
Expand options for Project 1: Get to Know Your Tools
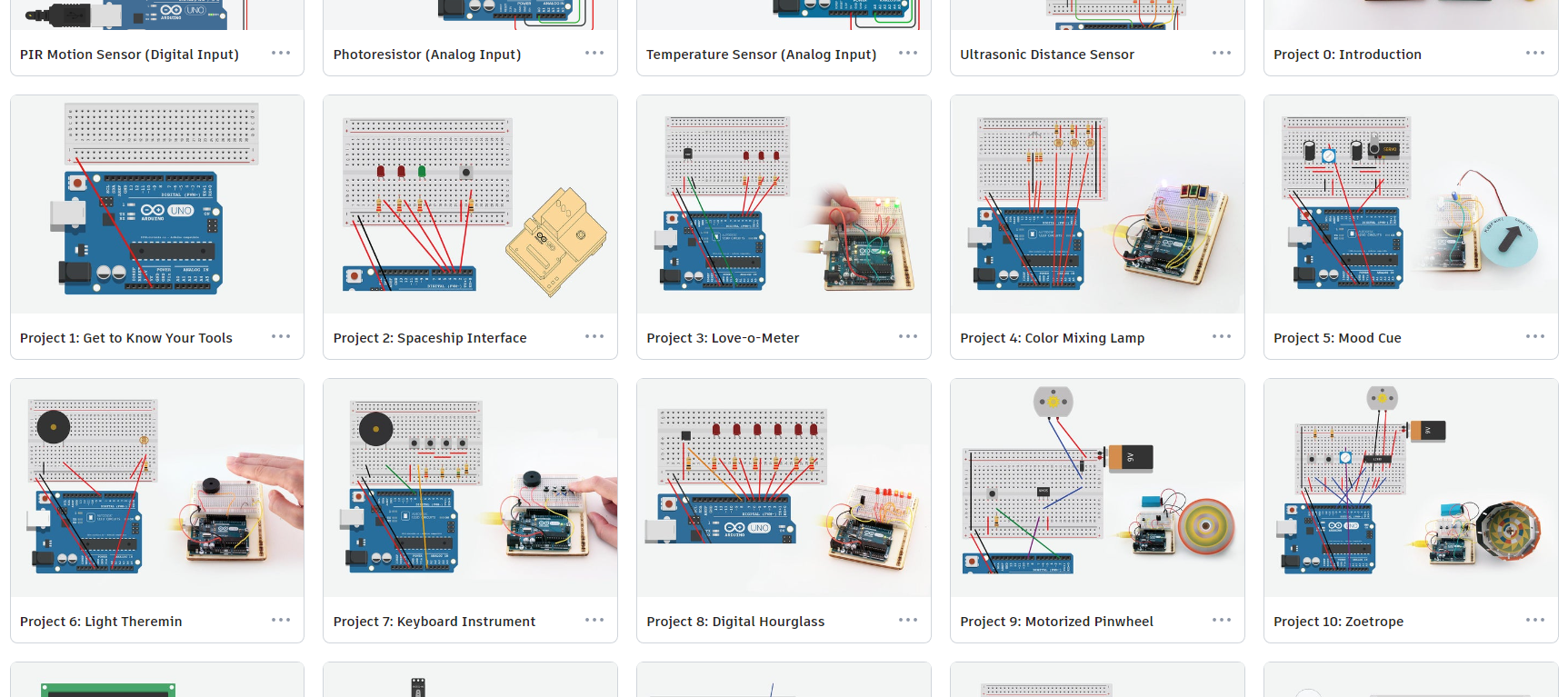click(281, 336)
